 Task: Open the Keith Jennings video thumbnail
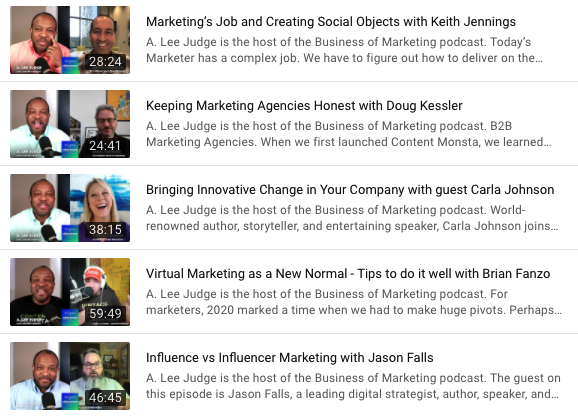(70, 40)
